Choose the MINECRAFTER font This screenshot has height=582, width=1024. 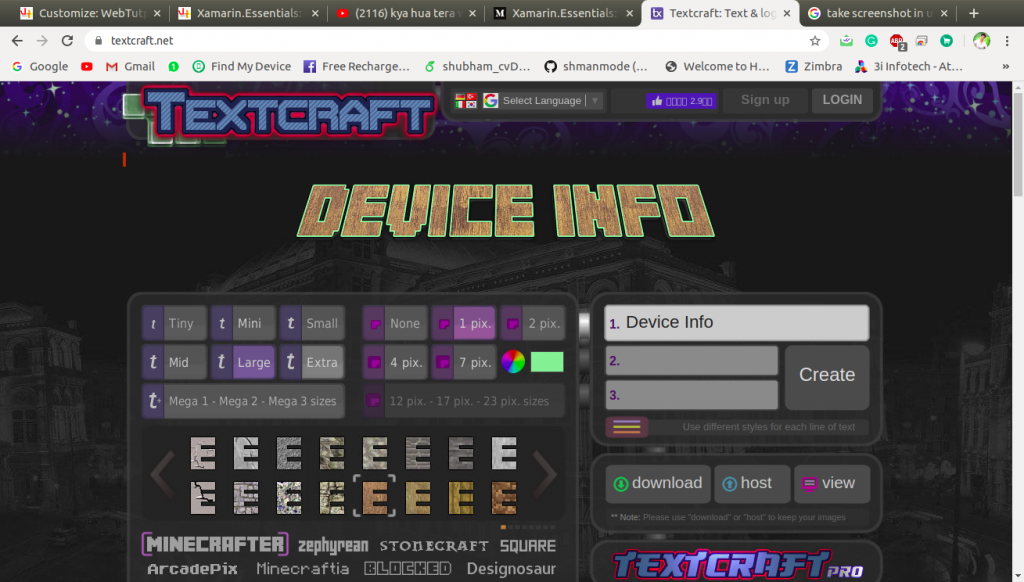[x=215, y=544]
